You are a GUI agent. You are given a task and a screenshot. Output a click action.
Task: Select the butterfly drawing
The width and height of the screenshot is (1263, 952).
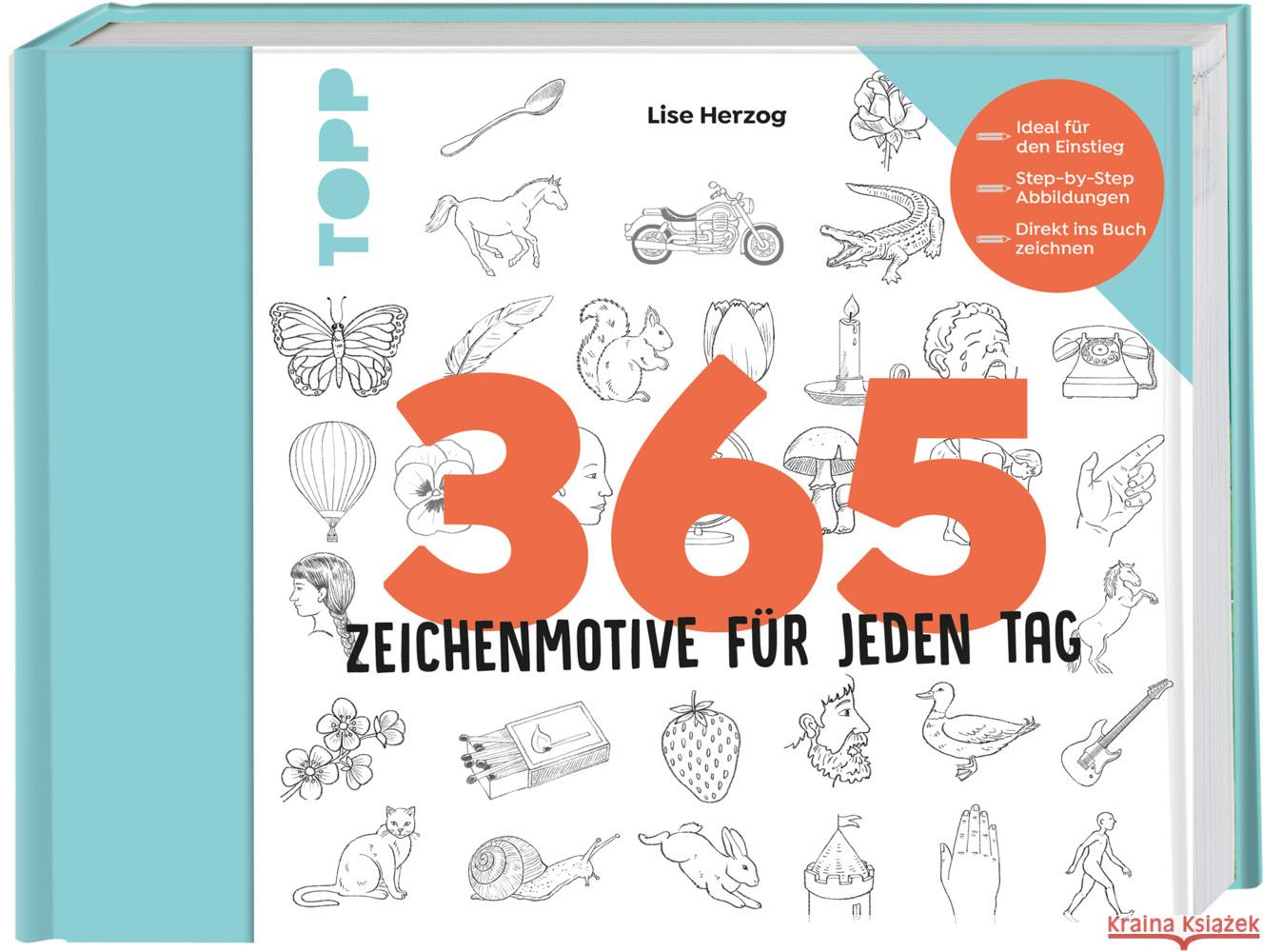click(x=338, y=345)
